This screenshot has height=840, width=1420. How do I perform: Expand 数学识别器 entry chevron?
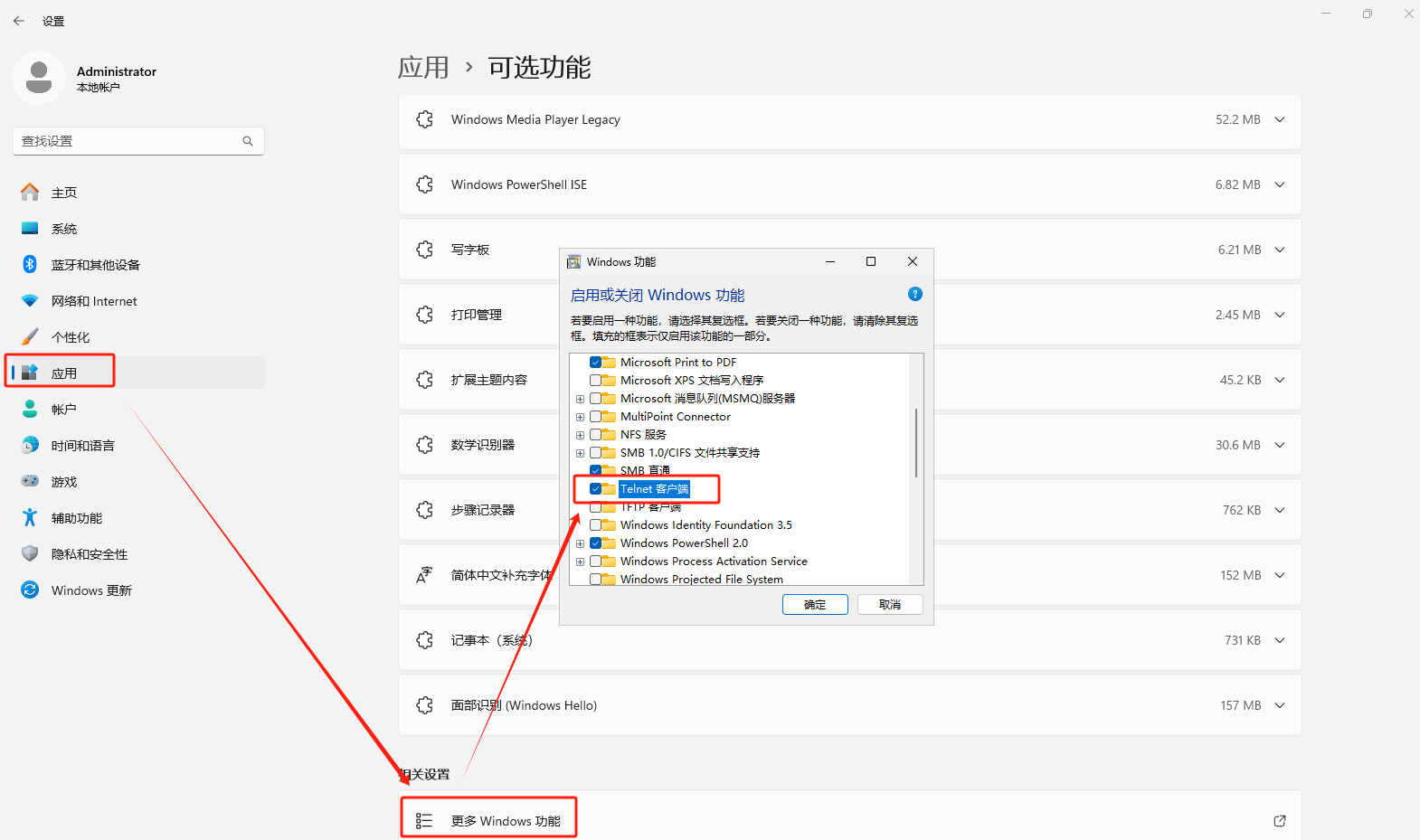pos(1280,445)
